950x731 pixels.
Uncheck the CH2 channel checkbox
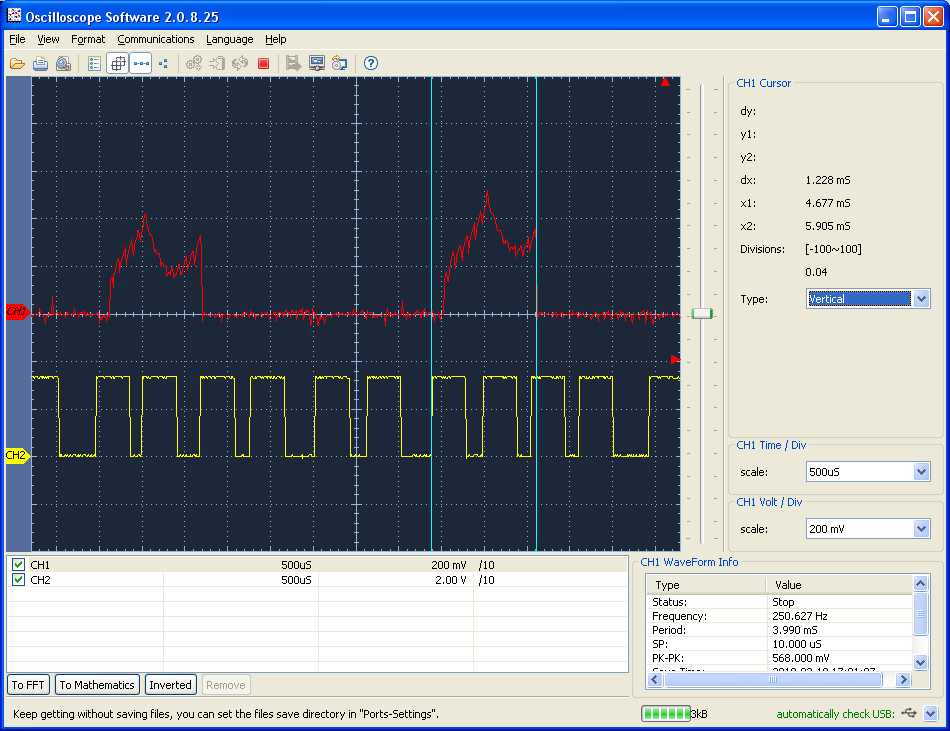coord(18,580)
